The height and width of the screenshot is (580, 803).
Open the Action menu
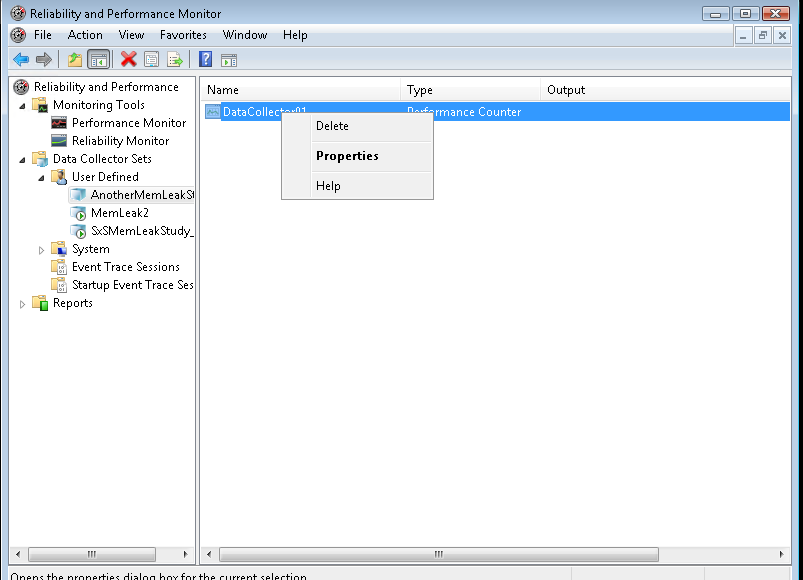pos(85,35)
